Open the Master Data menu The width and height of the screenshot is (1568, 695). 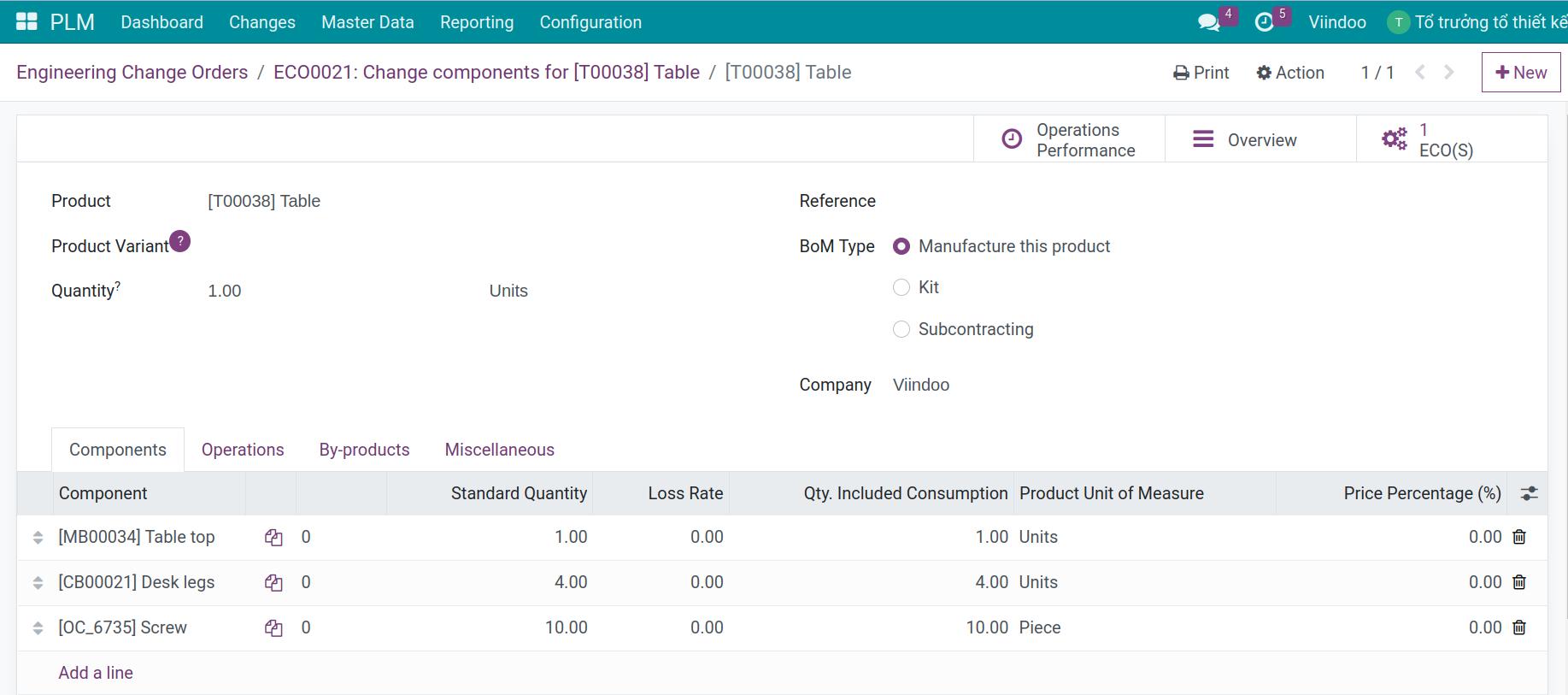click(x=367, y=22)
